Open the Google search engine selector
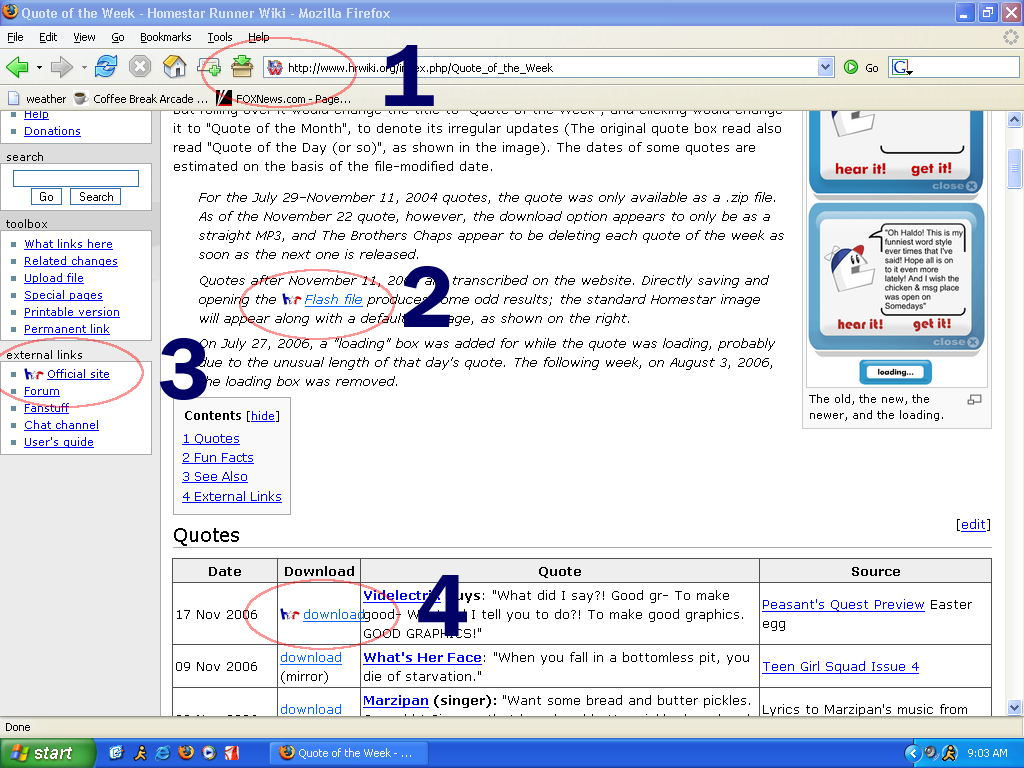The image size is (1024, 768). (x=902, y=67)
